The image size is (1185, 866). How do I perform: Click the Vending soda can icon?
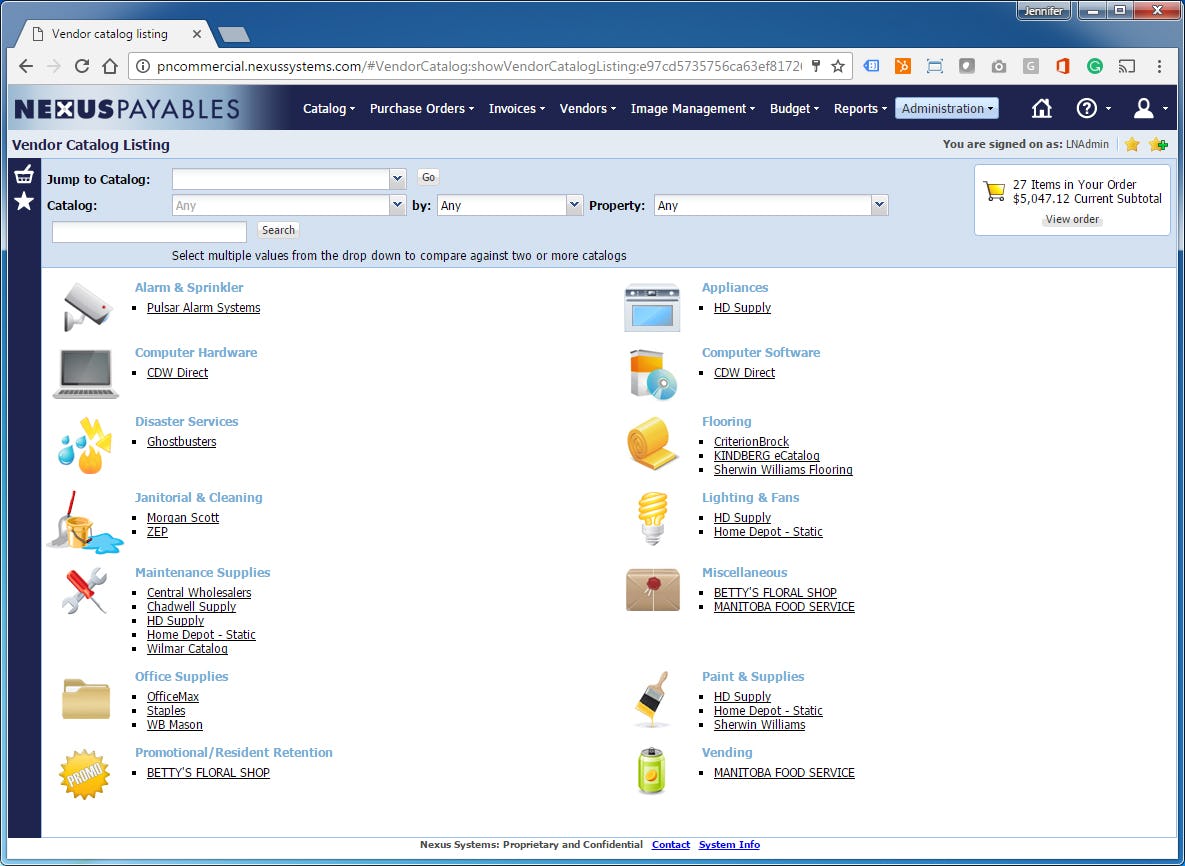click(x=651, y=771)
